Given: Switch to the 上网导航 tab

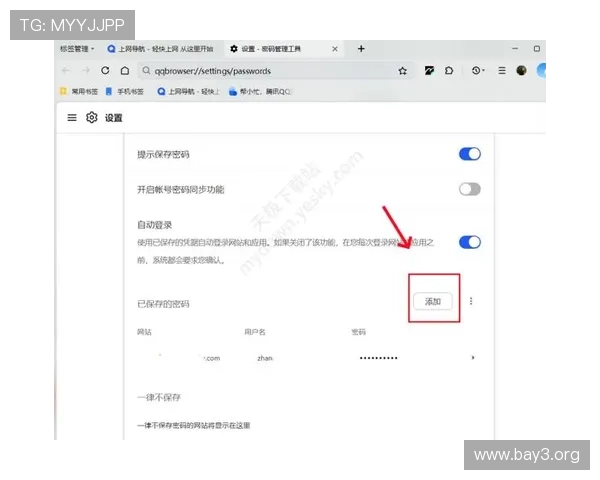Looking at the screenshot, I should [x=161, y=49].
